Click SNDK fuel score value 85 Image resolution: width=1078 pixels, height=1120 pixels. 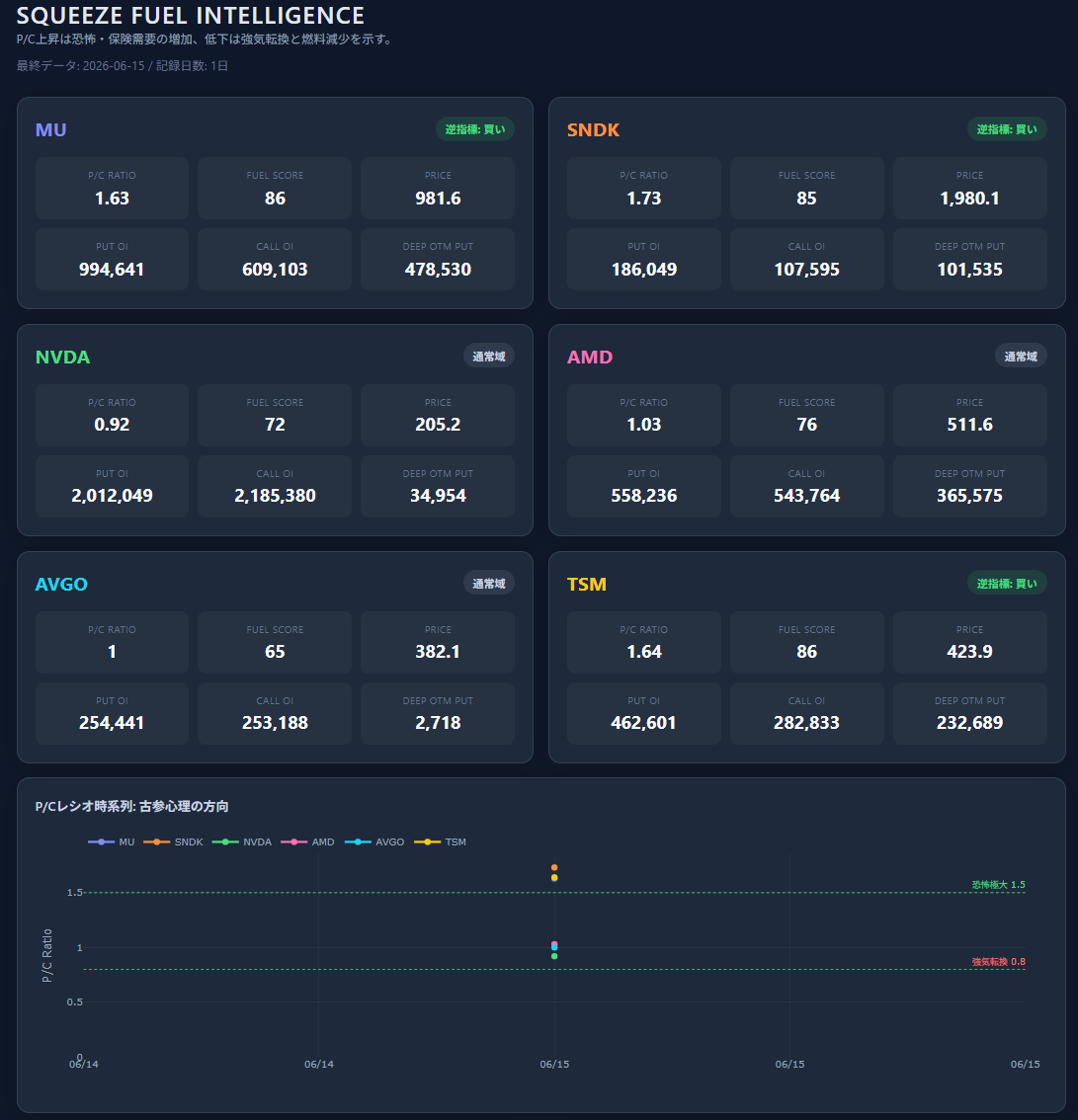pos(806,198)
